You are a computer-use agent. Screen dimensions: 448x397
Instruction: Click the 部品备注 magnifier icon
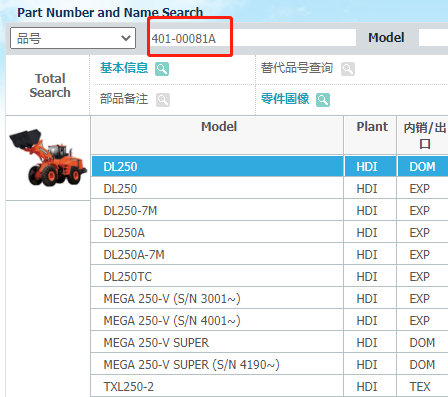click(x=163, y=100)
